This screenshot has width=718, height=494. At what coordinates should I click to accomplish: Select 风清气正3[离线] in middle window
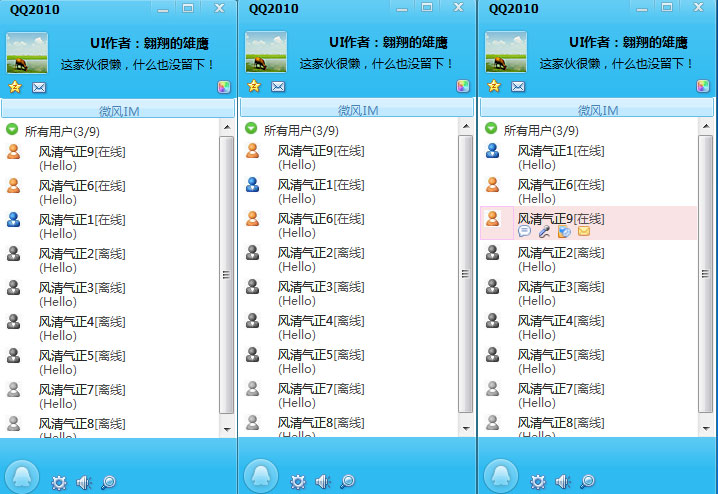(349, 293)
